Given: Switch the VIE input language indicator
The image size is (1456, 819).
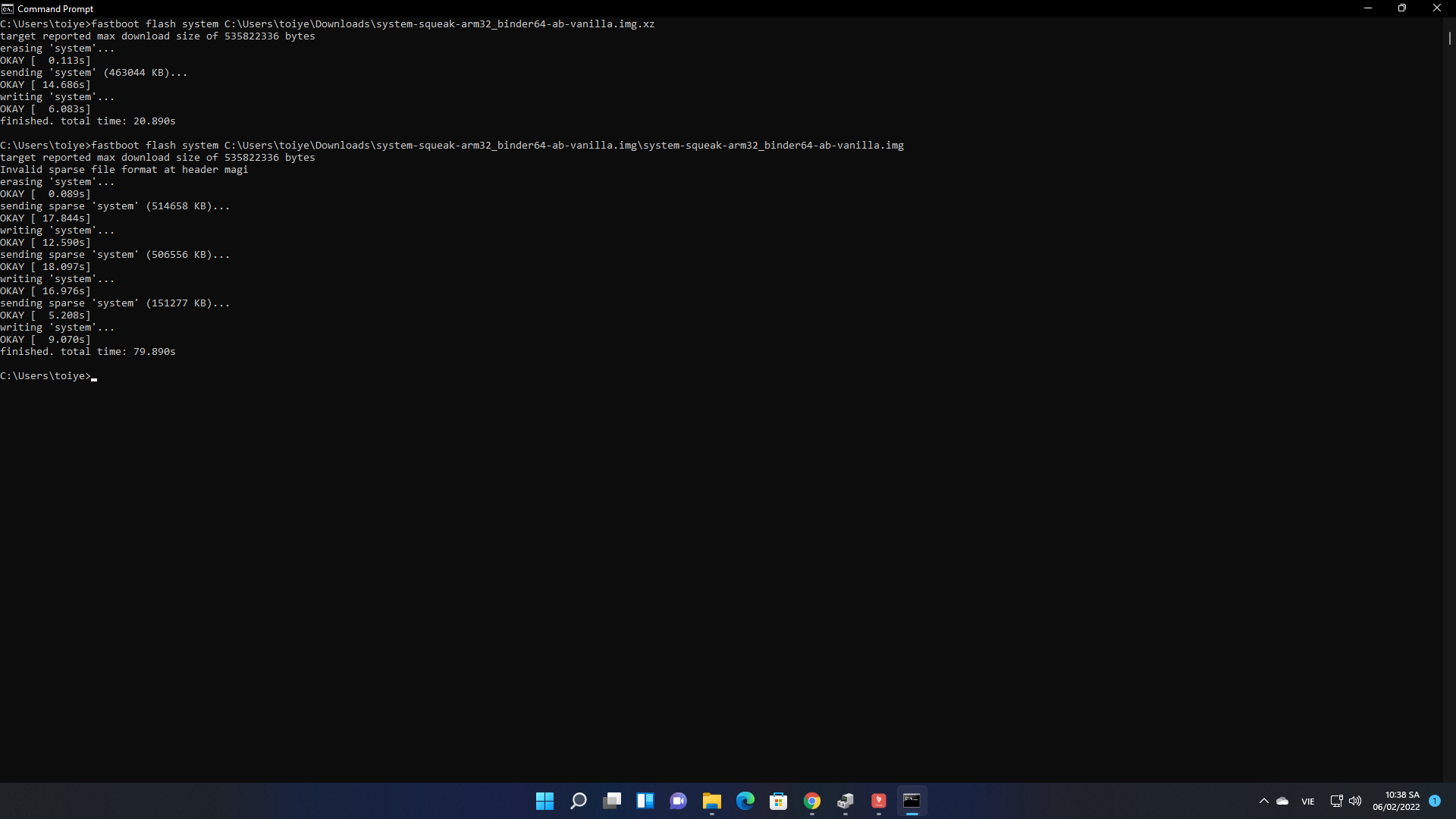Looking at the screenshot, I should point(1308,802).
